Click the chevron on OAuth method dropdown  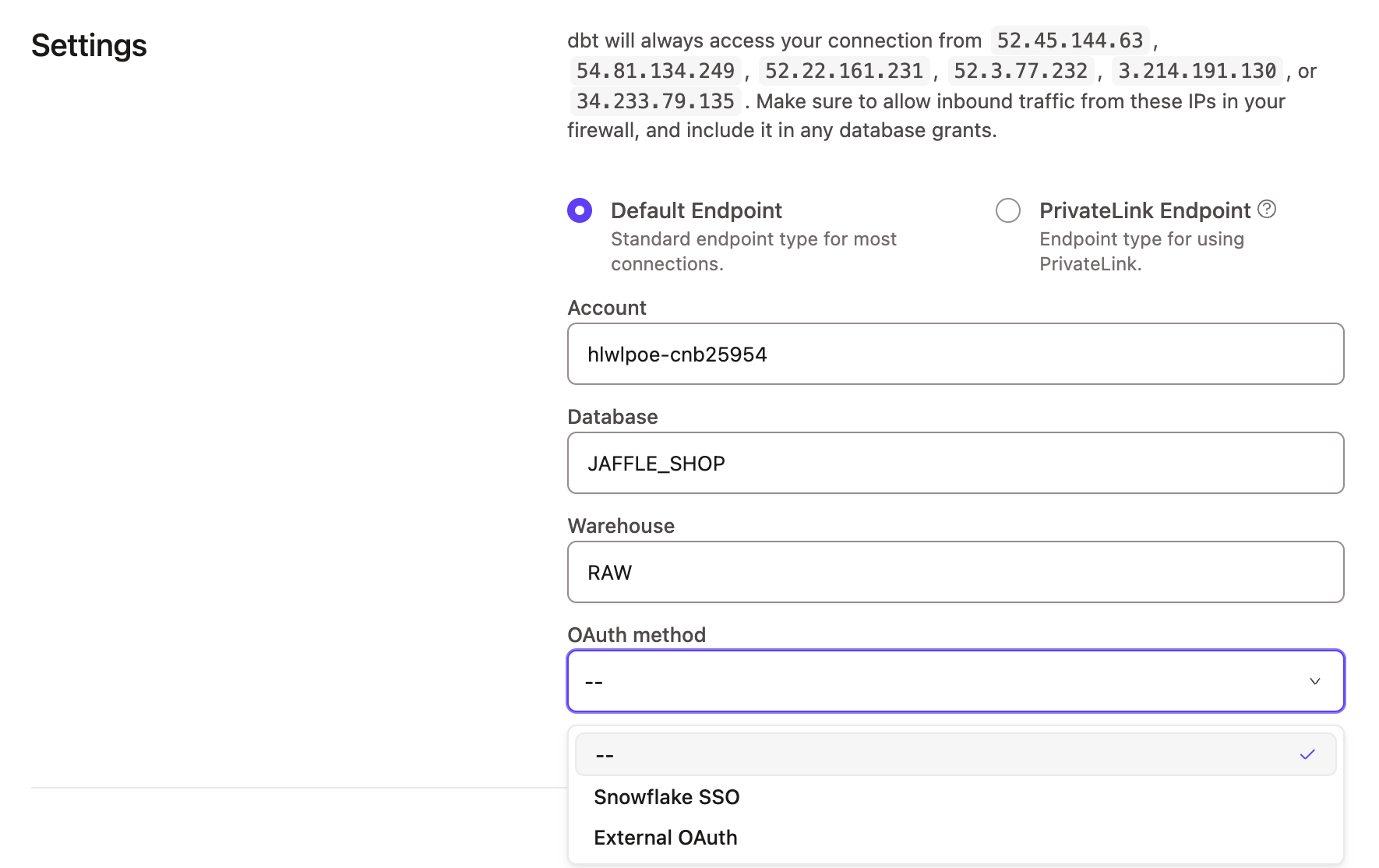tap(1315, 681)
